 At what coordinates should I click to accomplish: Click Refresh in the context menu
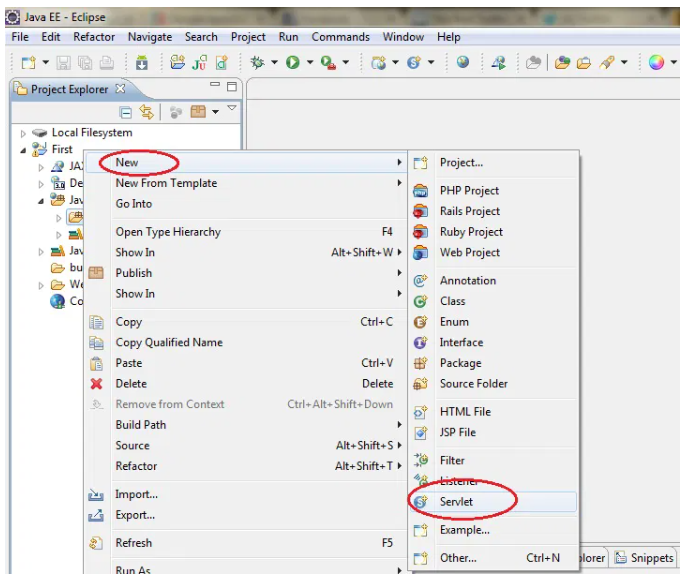pos(134,543)
